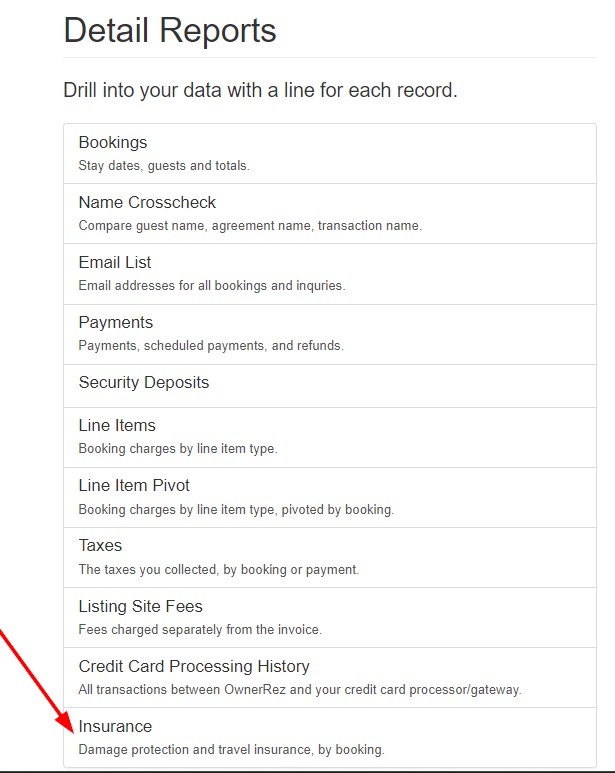View the Line Items report
The image size is (615, 773).
tap(117, 426)
